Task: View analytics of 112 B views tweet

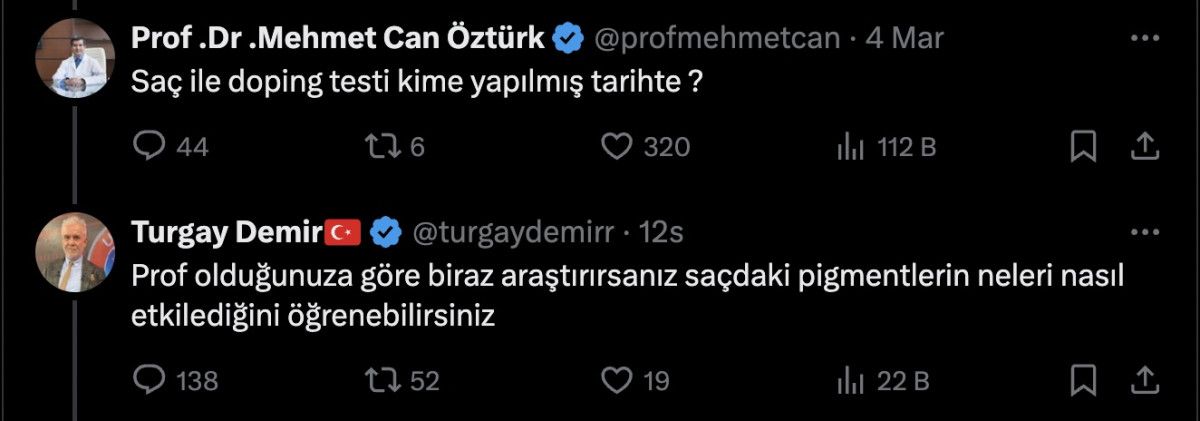Action: [850, 148]
